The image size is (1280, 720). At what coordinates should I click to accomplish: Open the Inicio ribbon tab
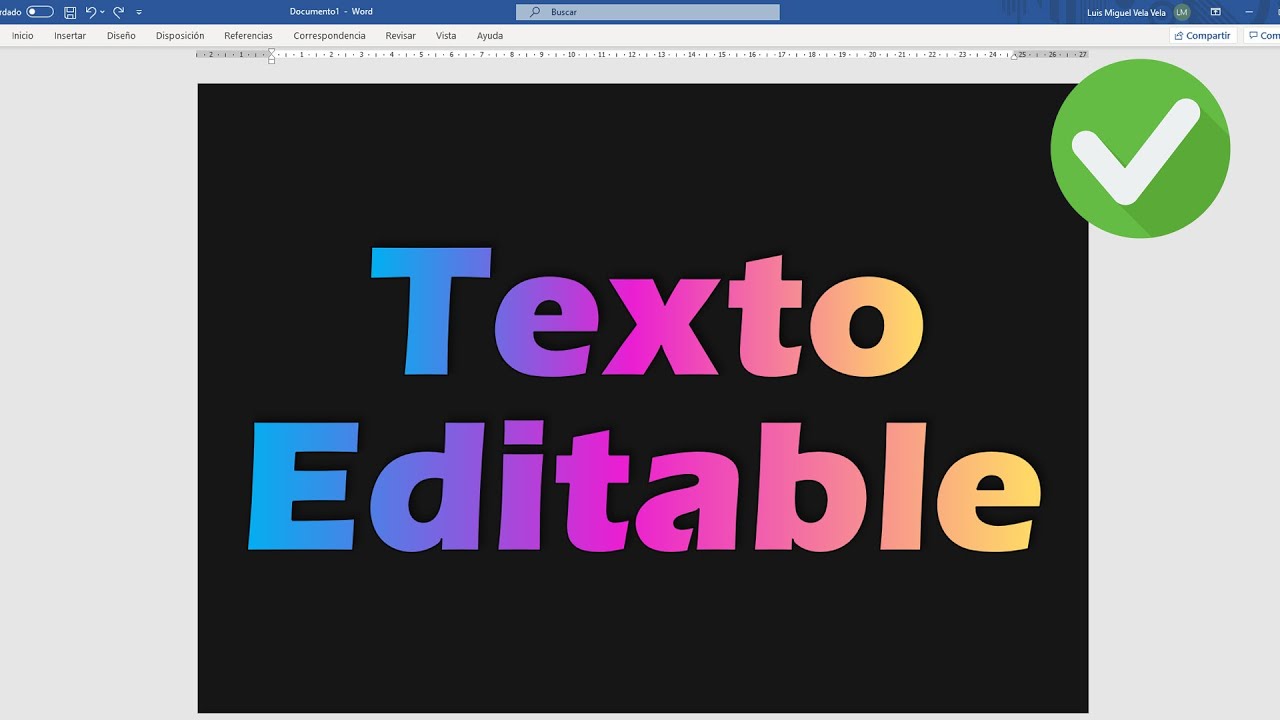[23, 36]
